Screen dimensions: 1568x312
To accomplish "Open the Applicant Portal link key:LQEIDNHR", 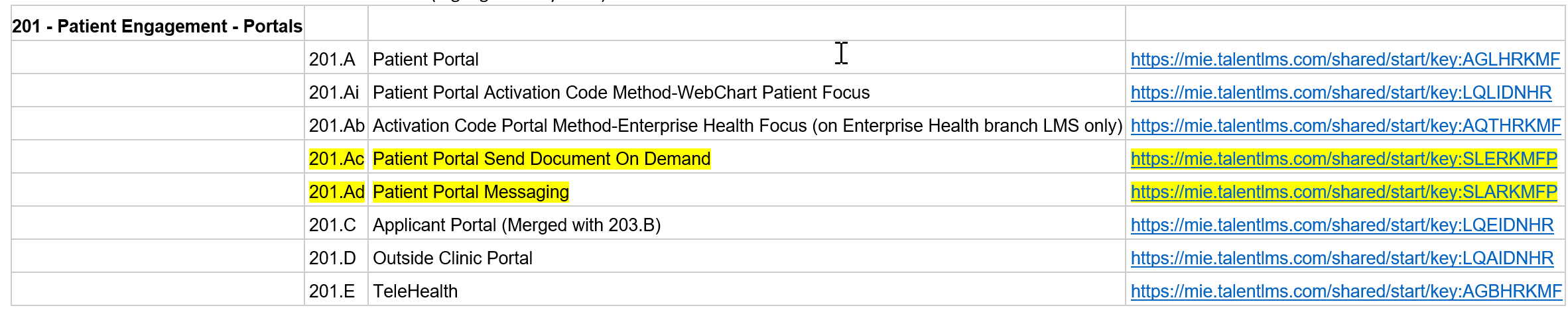I will 1342,225.
